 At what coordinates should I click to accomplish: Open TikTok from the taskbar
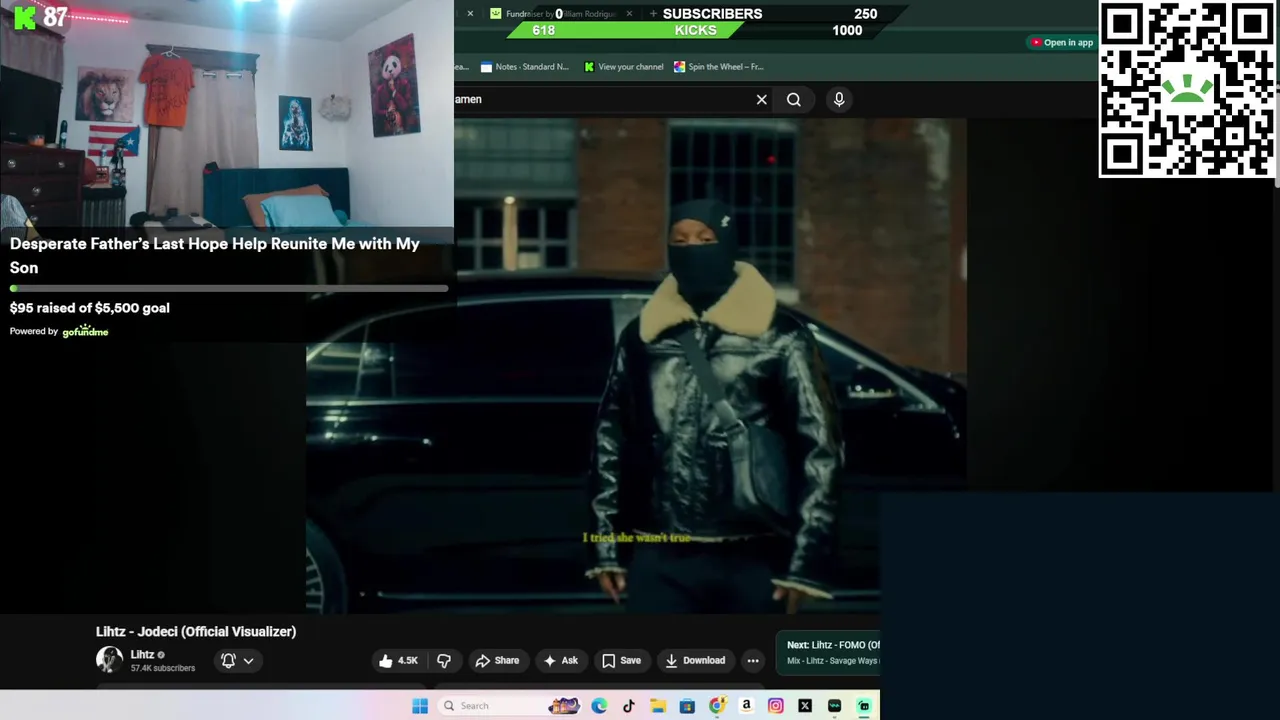click(x=629, y=706)
